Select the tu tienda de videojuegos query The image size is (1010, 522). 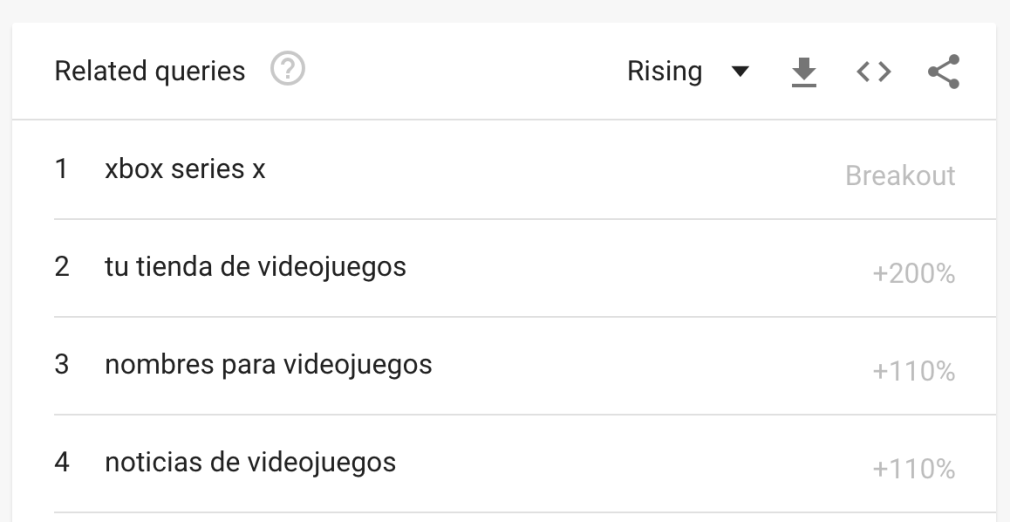coord(255,267)
